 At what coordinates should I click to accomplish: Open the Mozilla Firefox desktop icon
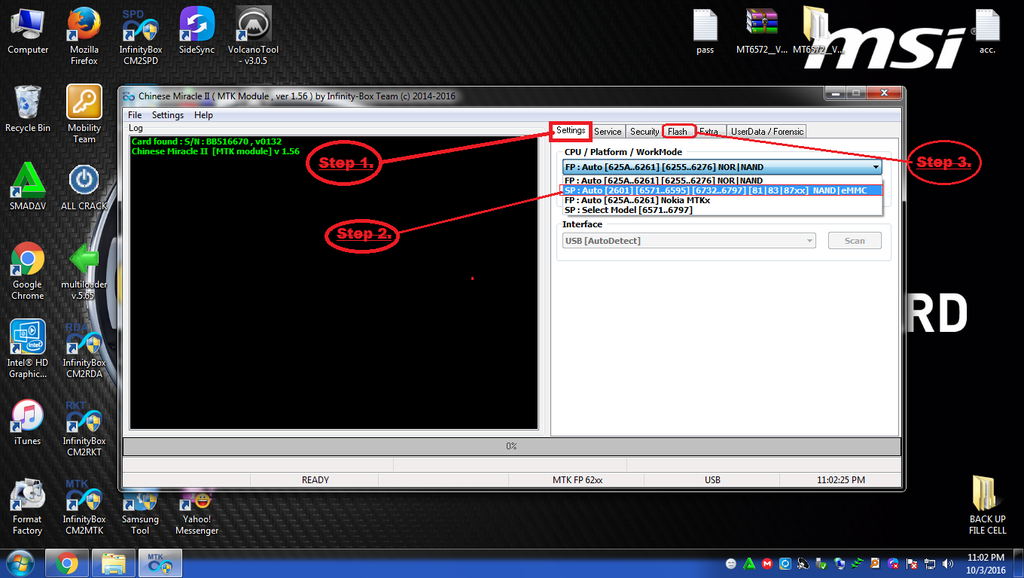coord(84,24)
